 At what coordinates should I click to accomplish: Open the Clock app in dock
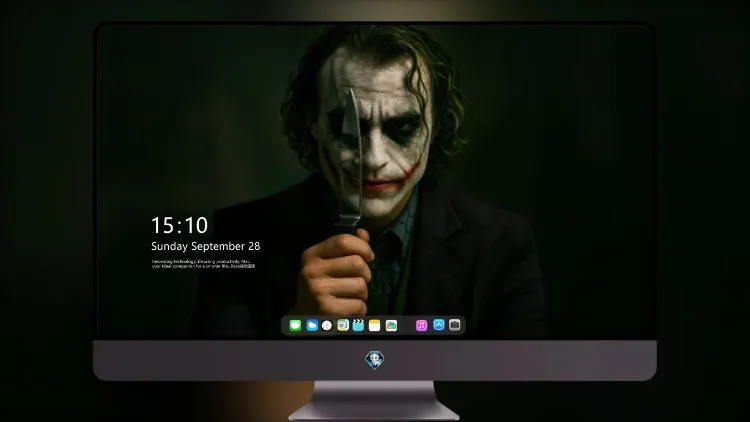(327, 325)
